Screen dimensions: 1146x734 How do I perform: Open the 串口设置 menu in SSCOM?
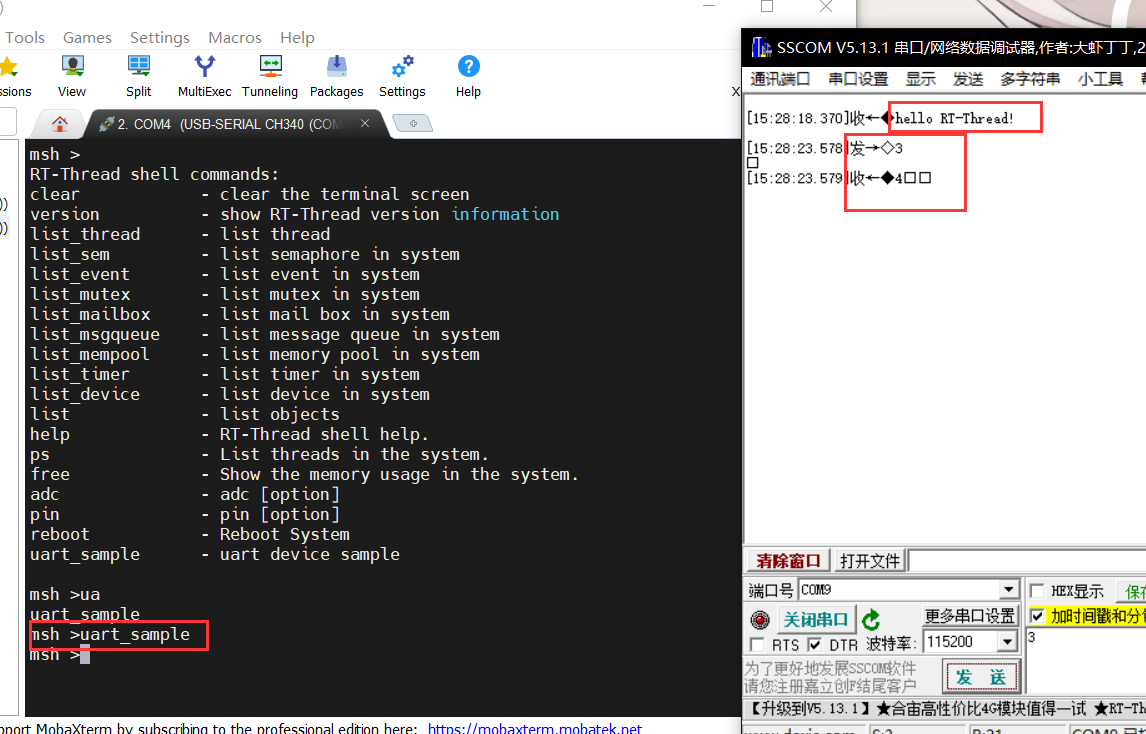click(858, 79)
